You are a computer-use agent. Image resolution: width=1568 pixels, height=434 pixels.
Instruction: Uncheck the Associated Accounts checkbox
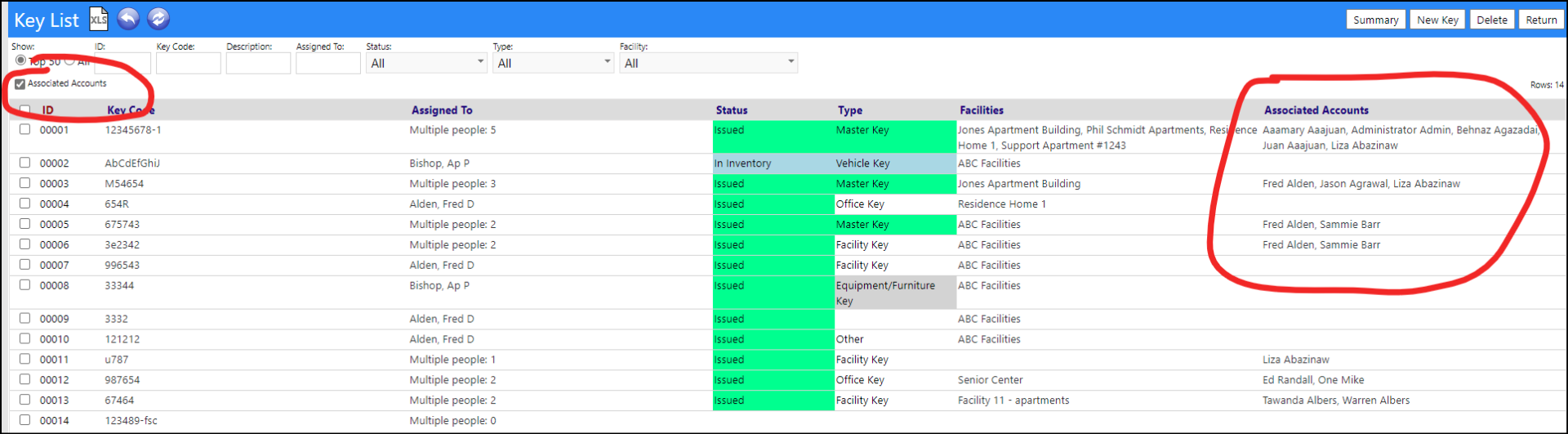click(20, 84)
